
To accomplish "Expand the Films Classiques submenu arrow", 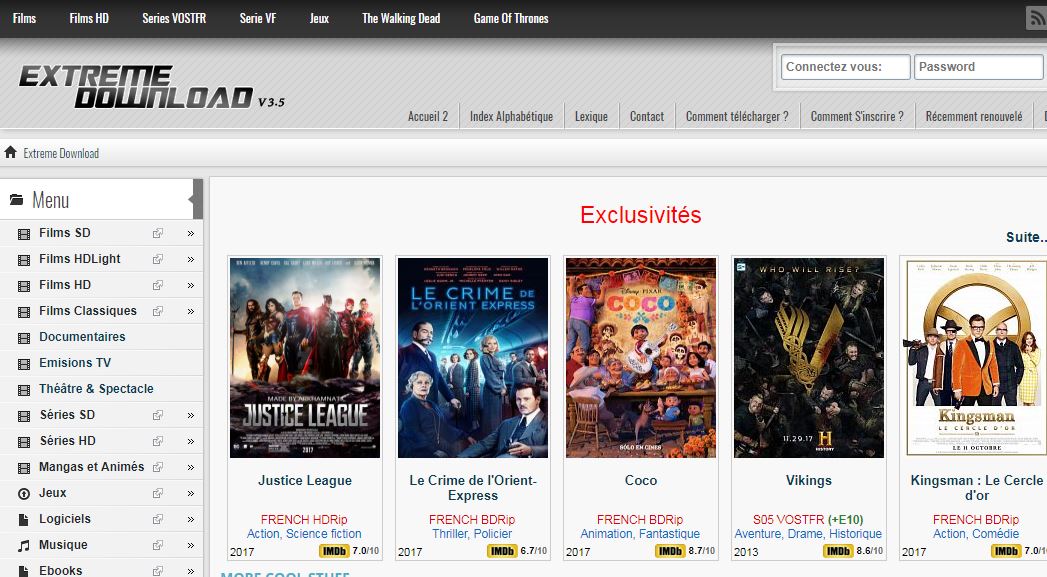I will pos(191,311).
